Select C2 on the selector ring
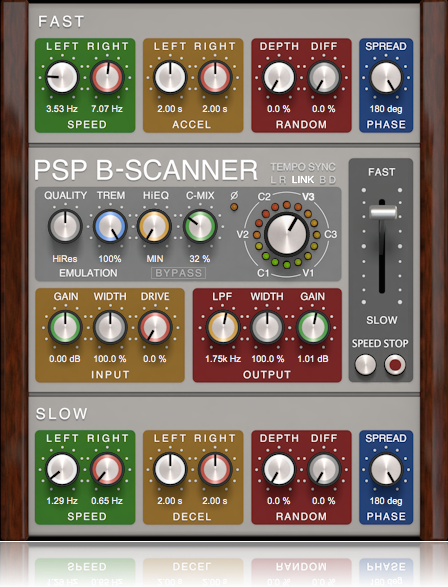448x587 pixels. 264,197
